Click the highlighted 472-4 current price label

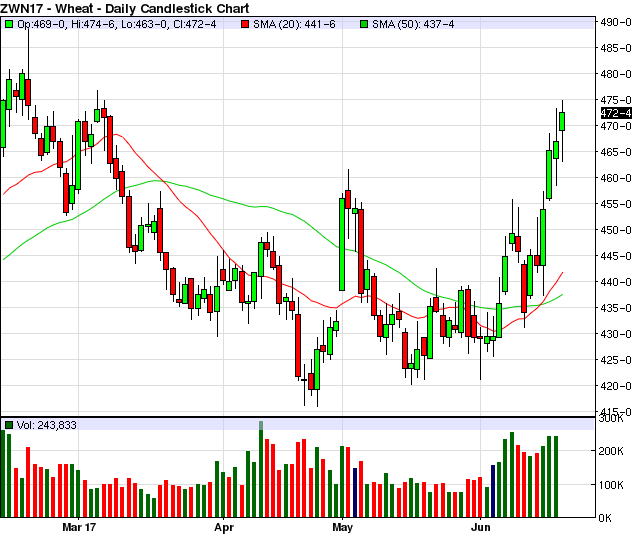[x=616, y=113]
